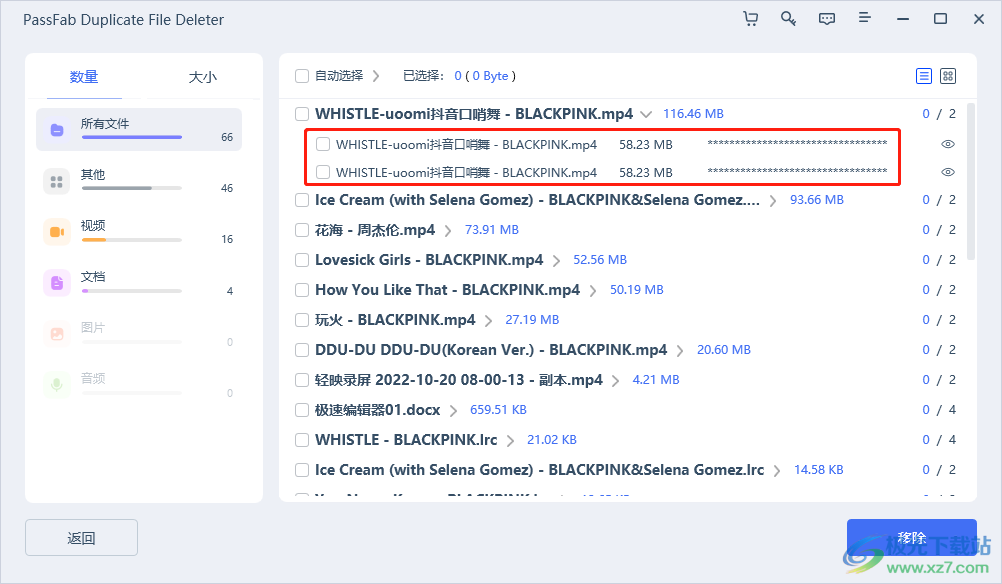The width and height of the screenshot is (1002, 584).
Task: Expand the WHISTLE - BLACKPINK.lrc group
Action: pyautogui.click(x=511, y=441)
